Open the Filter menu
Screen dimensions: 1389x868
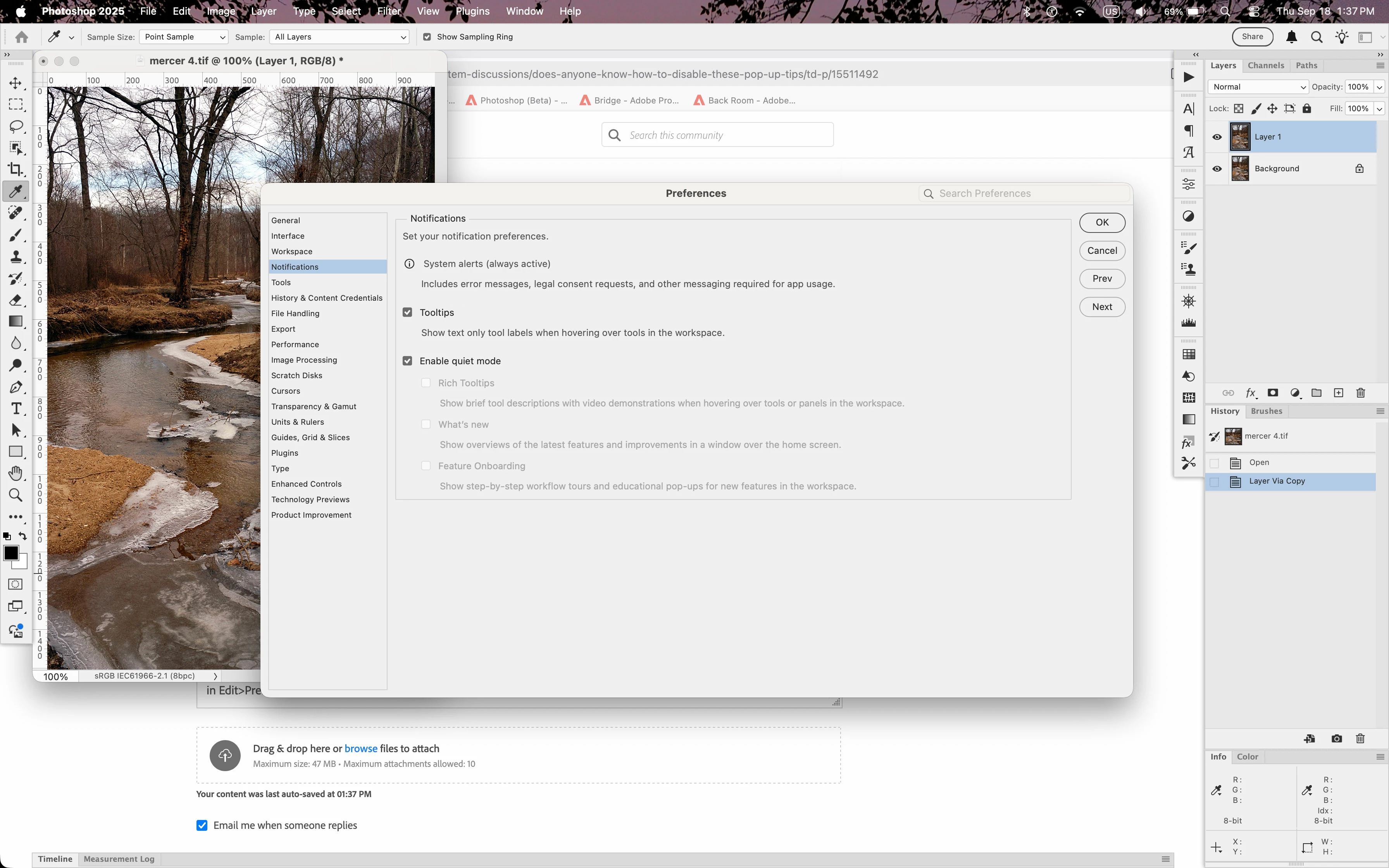[x=389, y=11]
